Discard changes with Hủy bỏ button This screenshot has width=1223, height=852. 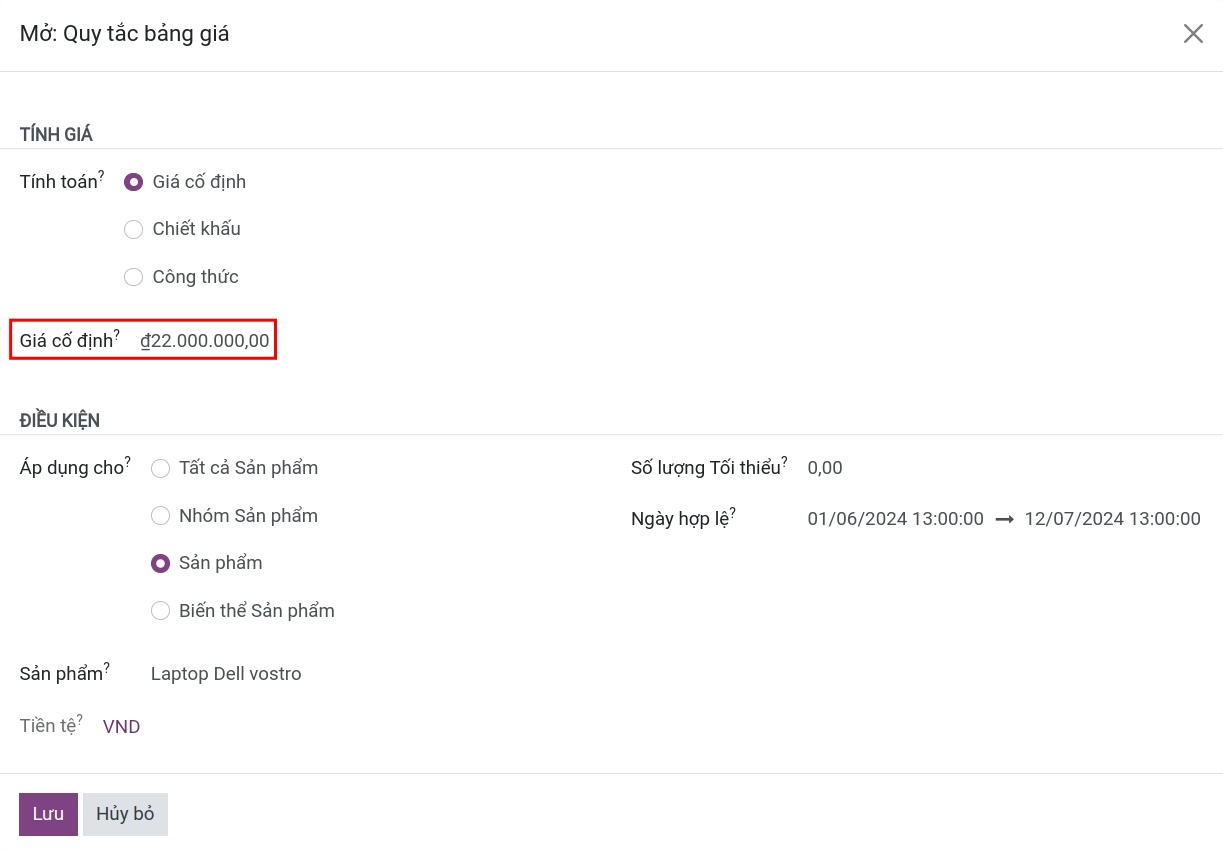pos(125,814)
